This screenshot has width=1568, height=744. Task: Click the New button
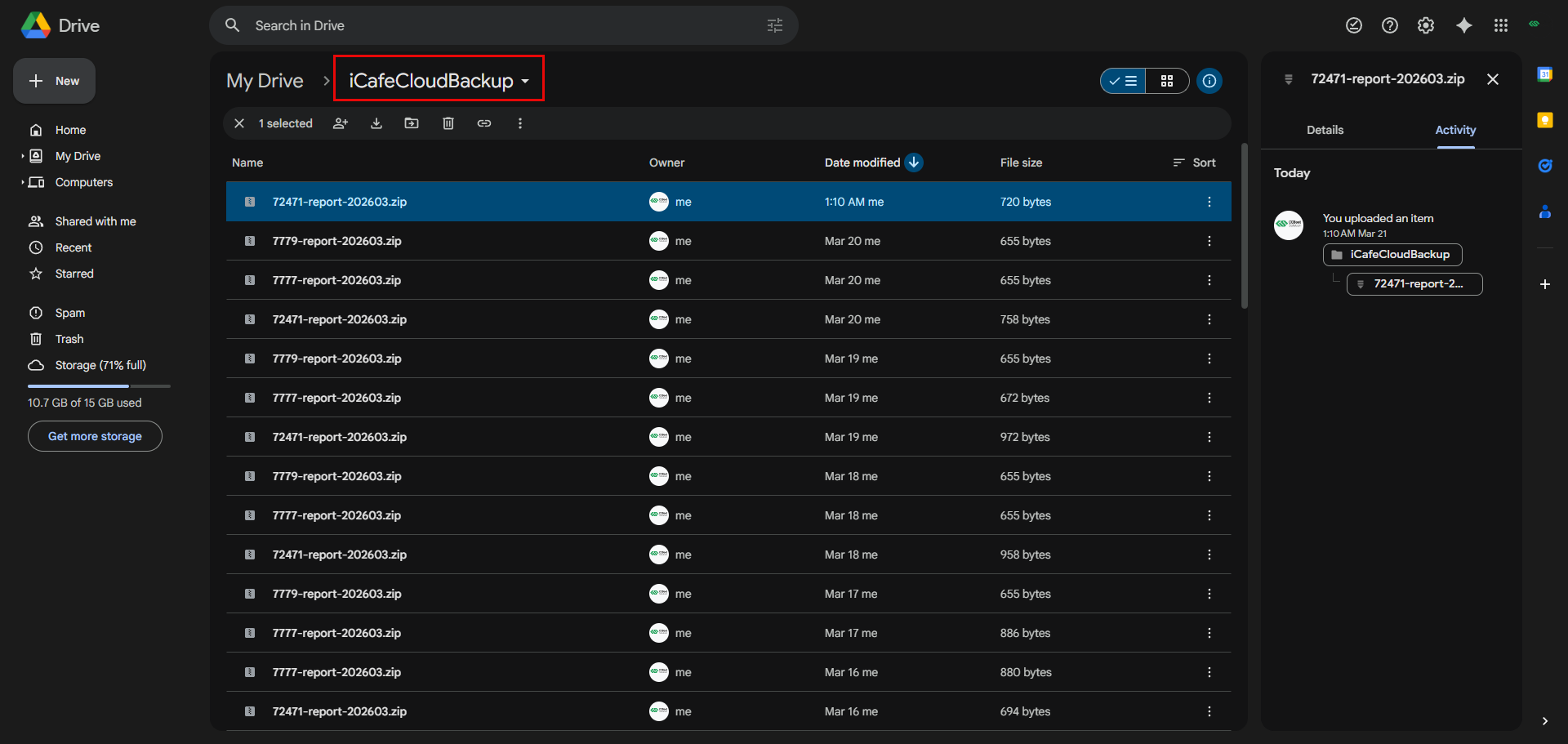pos(55,81)
